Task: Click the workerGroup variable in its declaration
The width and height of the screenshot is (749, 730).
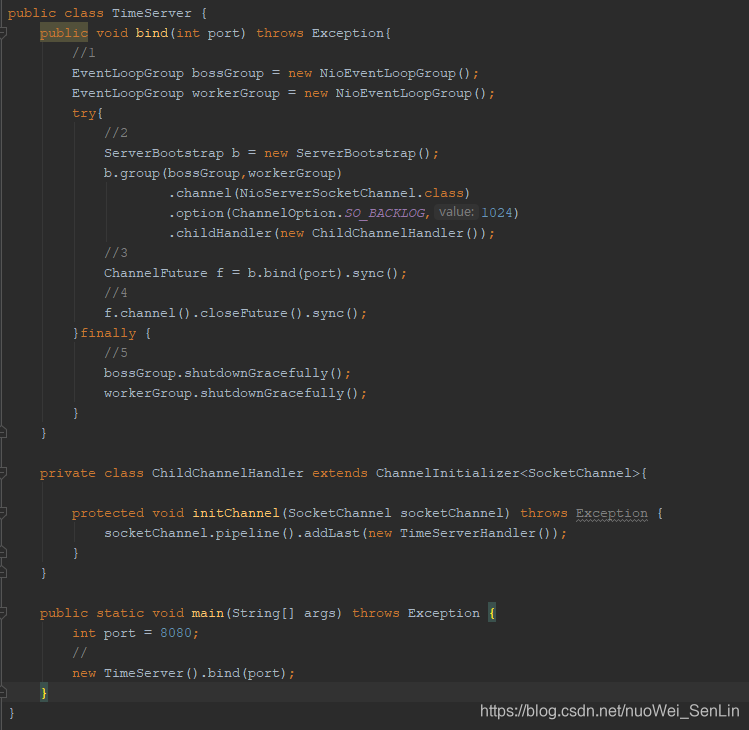Action: 235,94
